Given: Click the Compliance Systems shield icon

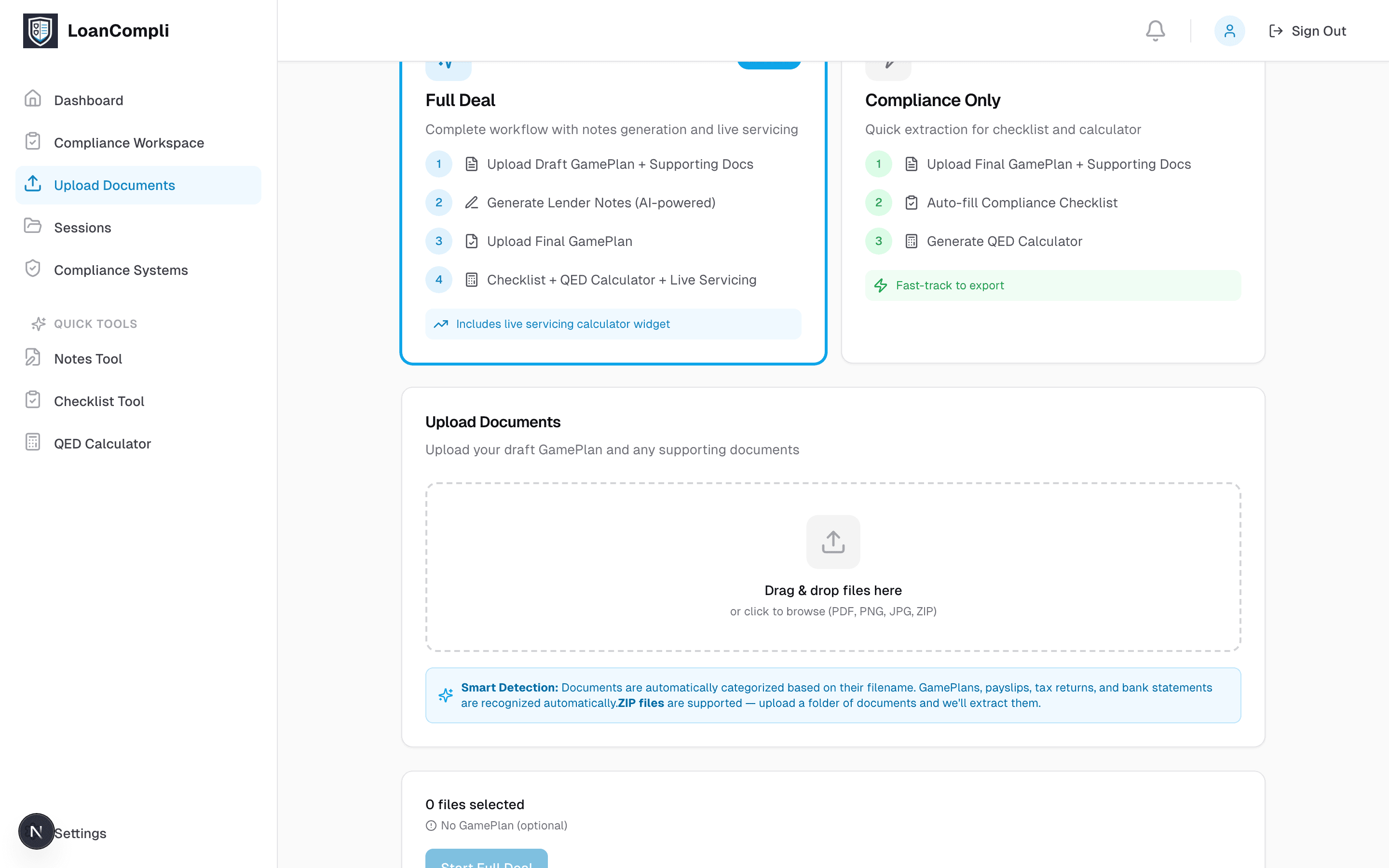Looking at the screenshot, I should [x=33, y=269].
